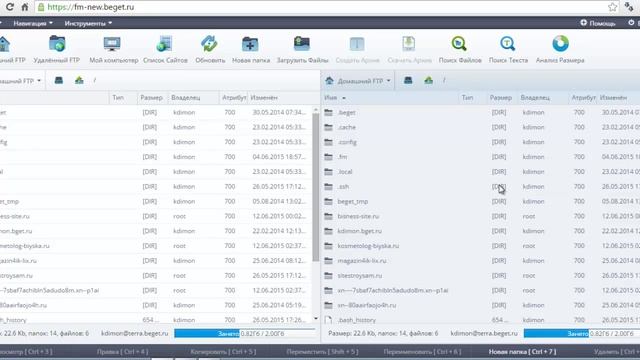Click left pane disk usage bar
The width and height of the screenshot is (640, 360).
[245, 333]
